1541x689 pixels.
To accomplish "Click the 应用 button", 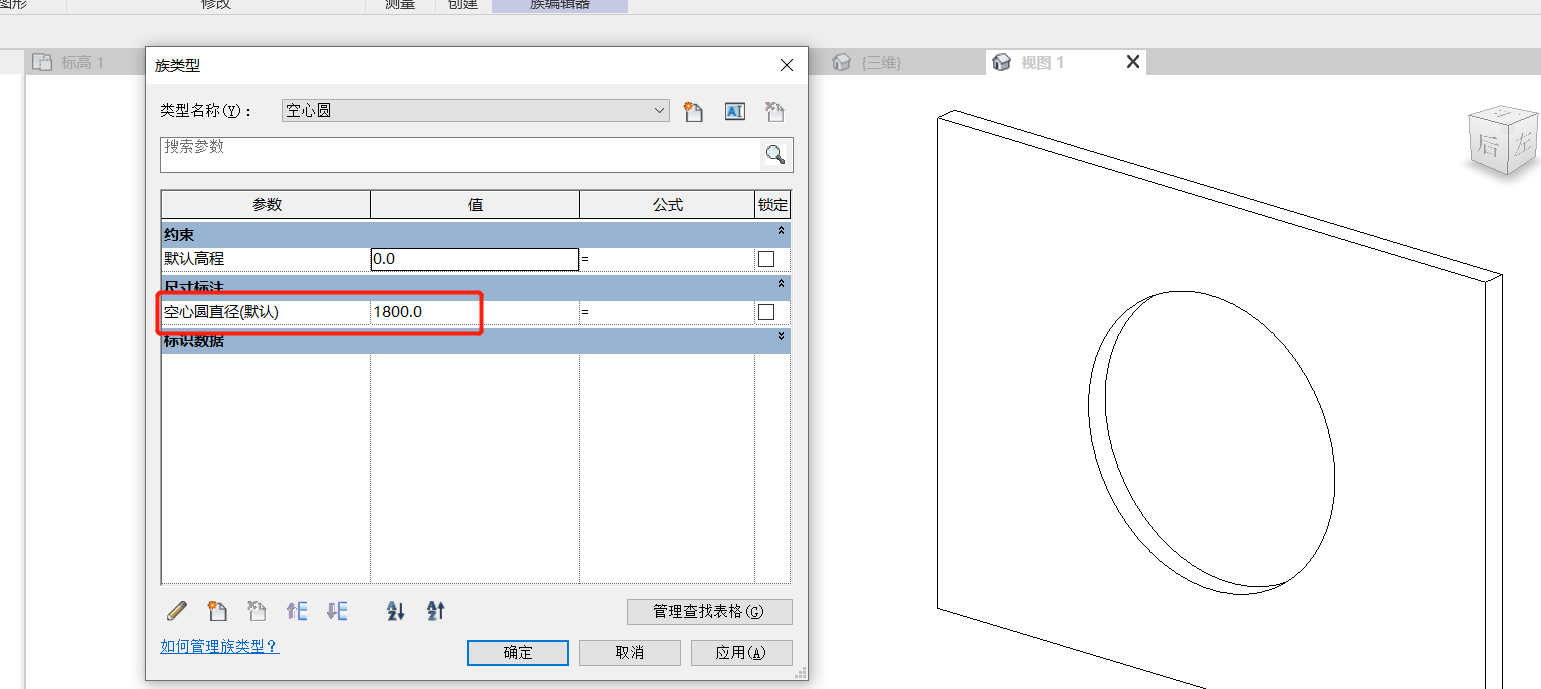I will click(741, 652).
